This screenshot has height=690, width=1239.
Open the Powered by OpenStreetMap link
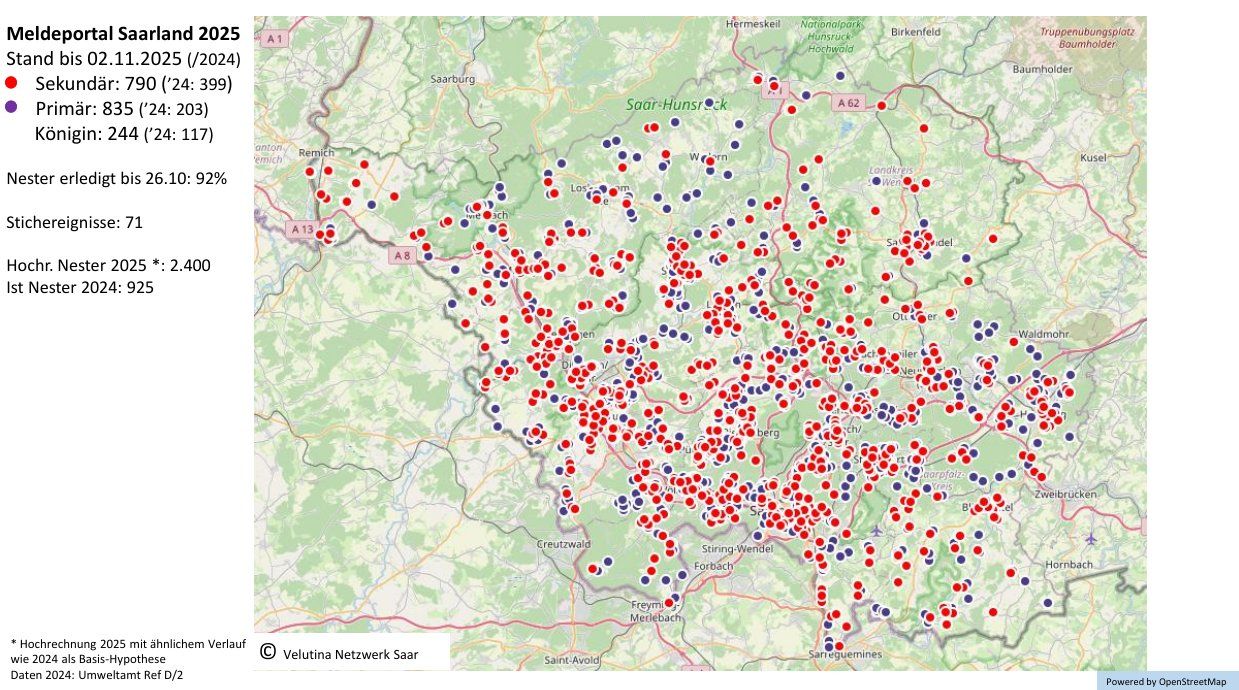pyautogui.click(x=1166, y=681)
